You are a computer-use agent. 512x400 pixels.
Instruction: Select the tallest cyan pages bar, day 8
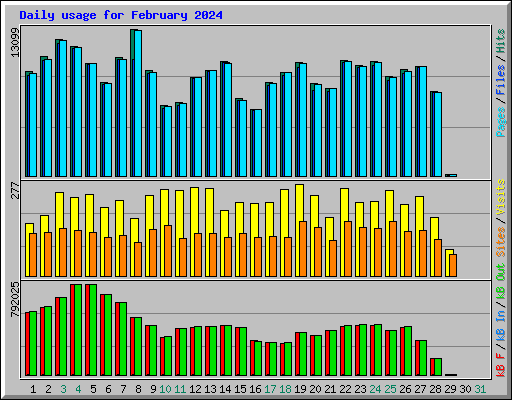click(x=138, y=103)
